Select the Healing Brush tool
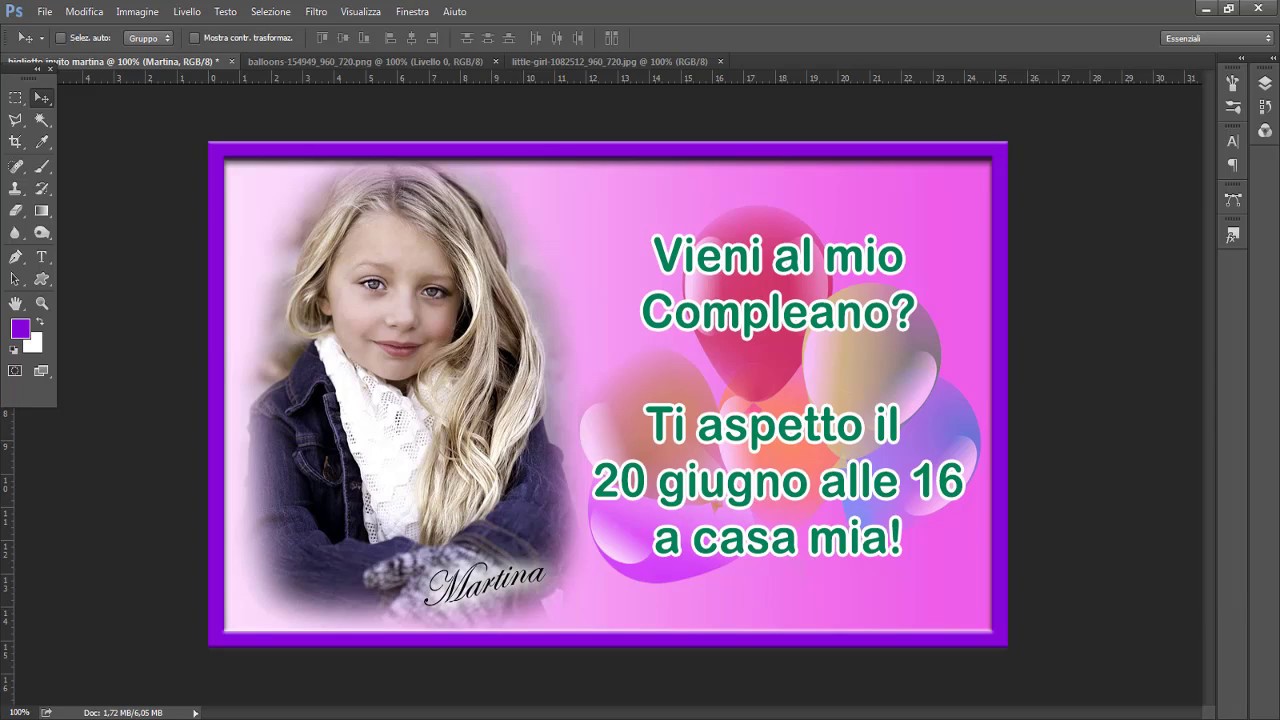 [x=15, y=166]
